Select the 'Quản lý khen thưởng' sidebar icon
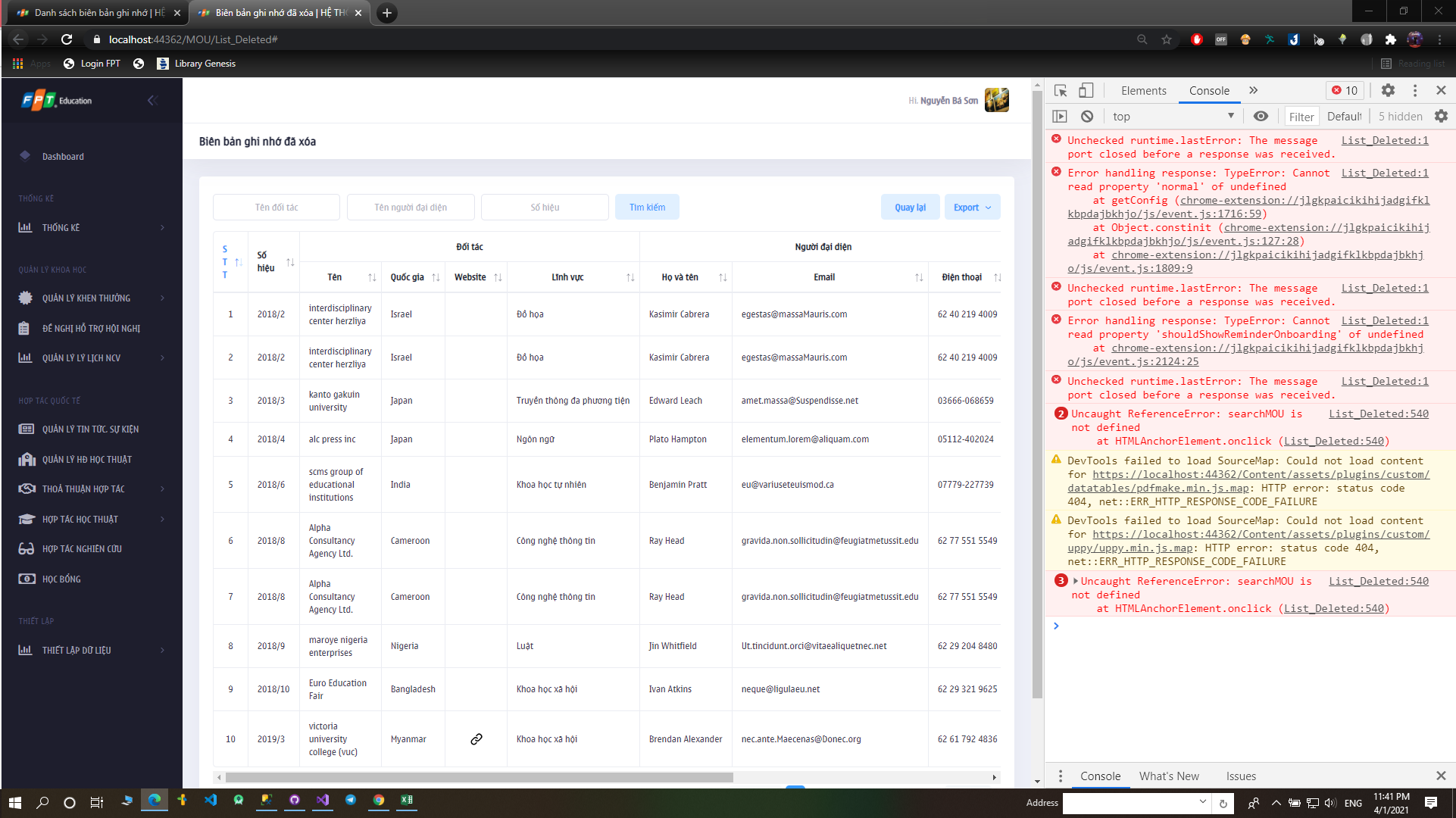1456x818 pixels. click(26, 298)
